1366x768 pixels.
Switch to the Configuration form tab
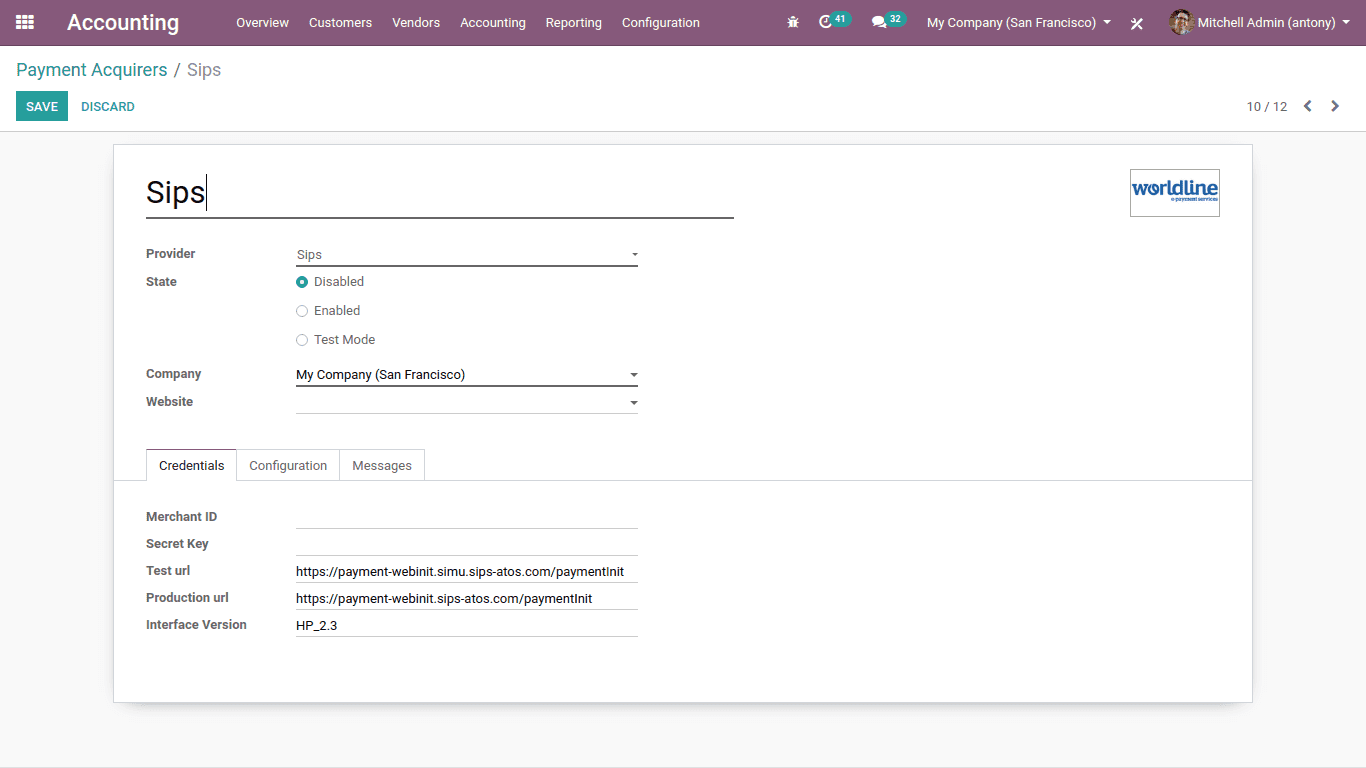point(288,465)
